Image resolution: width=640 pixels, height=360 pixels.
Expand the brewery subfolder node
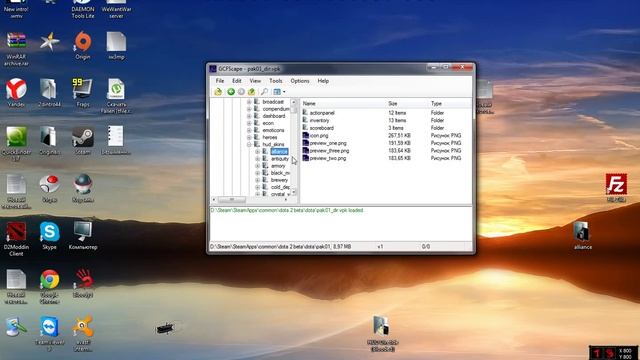(x=258, y=180)
